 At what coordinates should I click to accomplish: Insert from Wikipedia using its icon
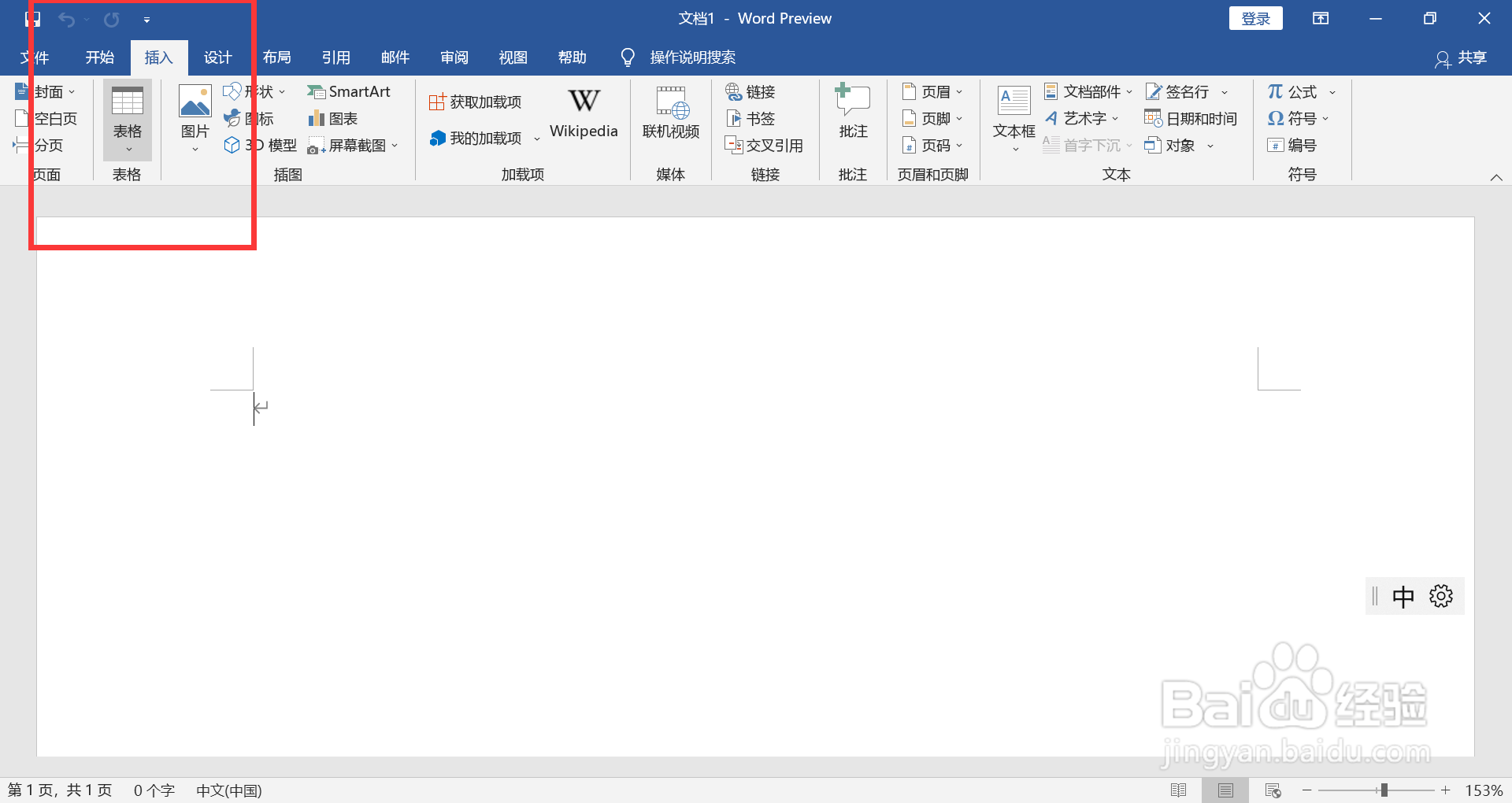[583, 112]
